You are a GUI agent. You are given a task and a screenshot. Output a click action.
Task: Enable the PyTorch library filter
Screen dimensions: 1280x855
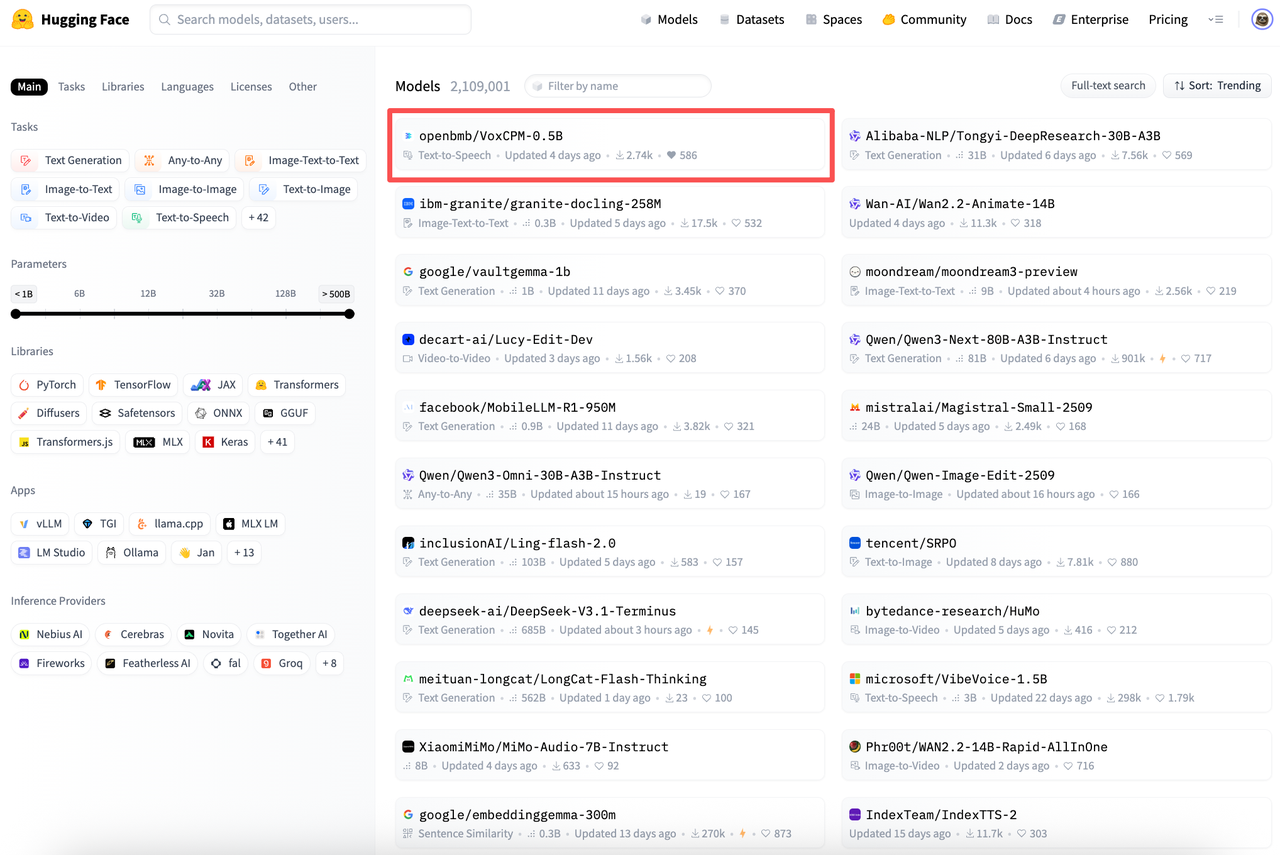click(x=47, y=385)
